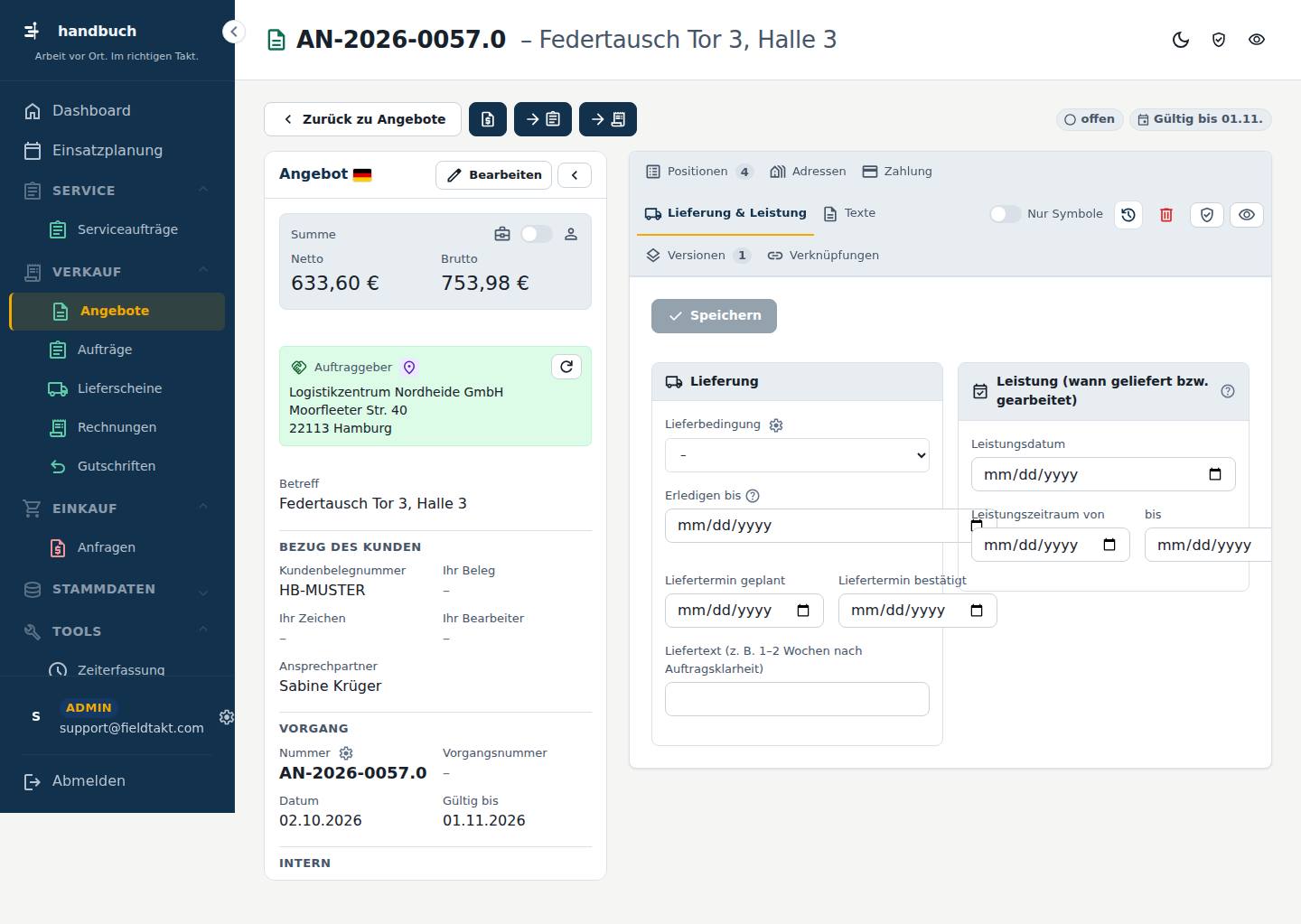
Task: View the Versionen tab
Action: 697,256
